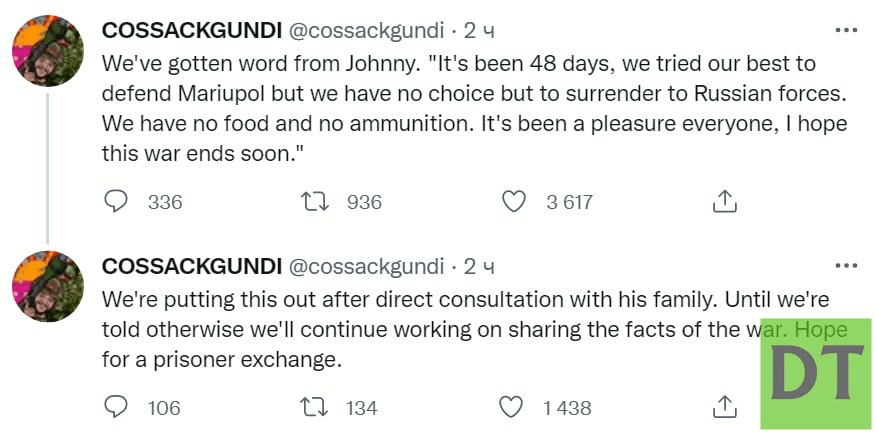Click the green DT logo
Image resolution: width=877 pixels, height=435 pixels.
click(x=815, y=374)
